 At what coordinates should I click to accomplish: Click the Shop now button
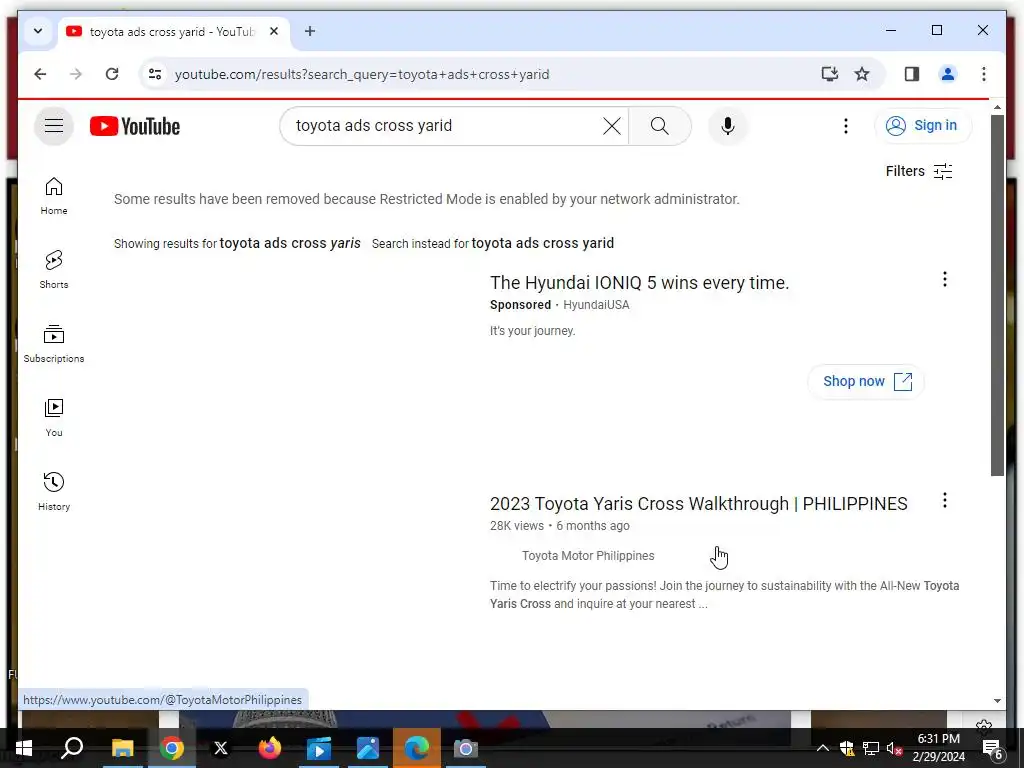tap(866, 381)
